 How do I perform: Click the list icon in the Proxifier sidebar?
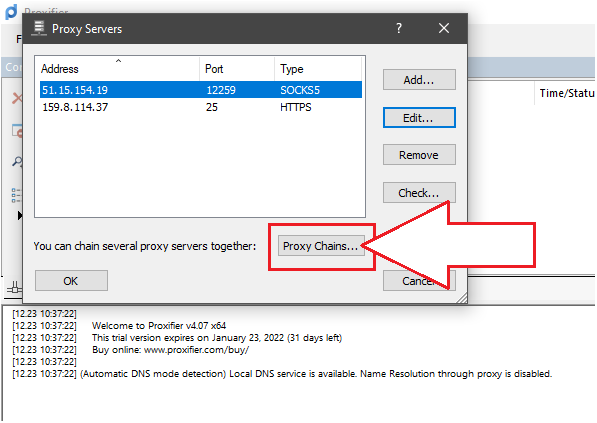point(16,195)
